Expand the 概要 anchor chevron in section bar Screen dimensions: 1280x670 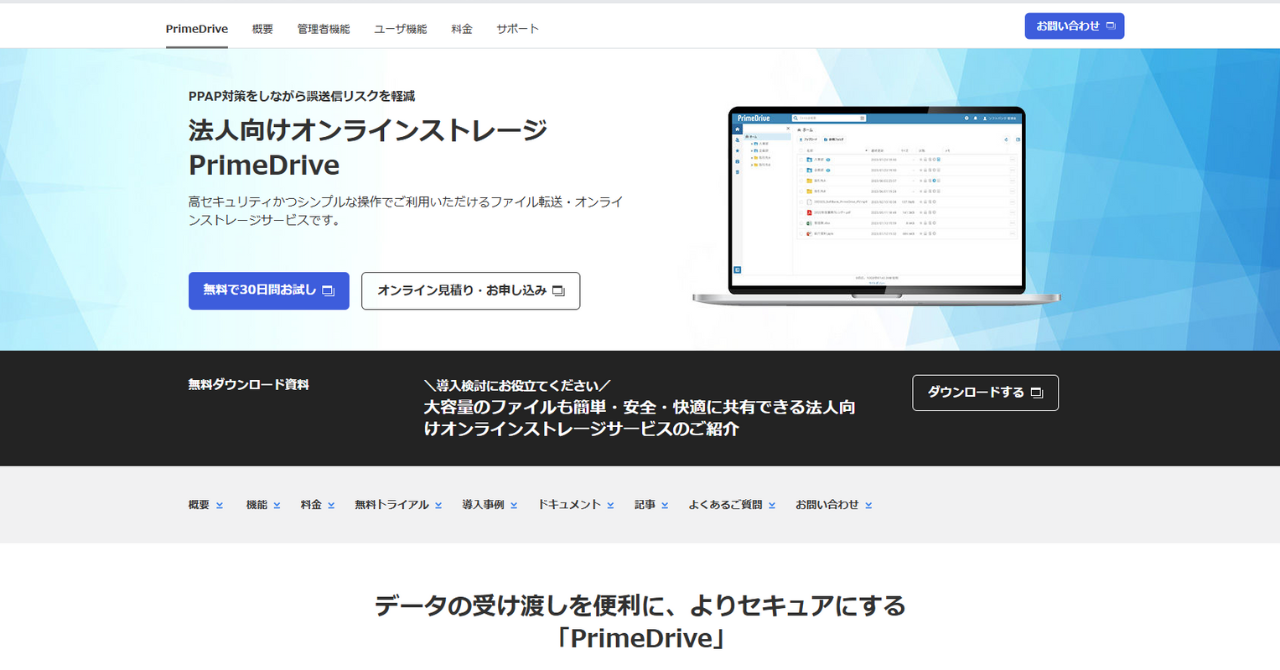tap(219, 506)
